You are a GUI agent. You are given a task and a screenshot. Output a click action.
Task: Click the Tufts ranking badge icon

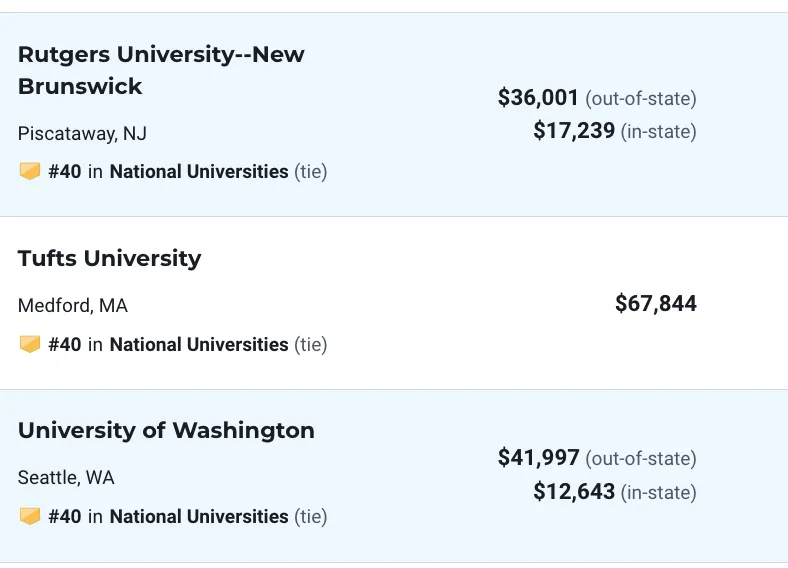pyautogui.click(x=30, y=344)
